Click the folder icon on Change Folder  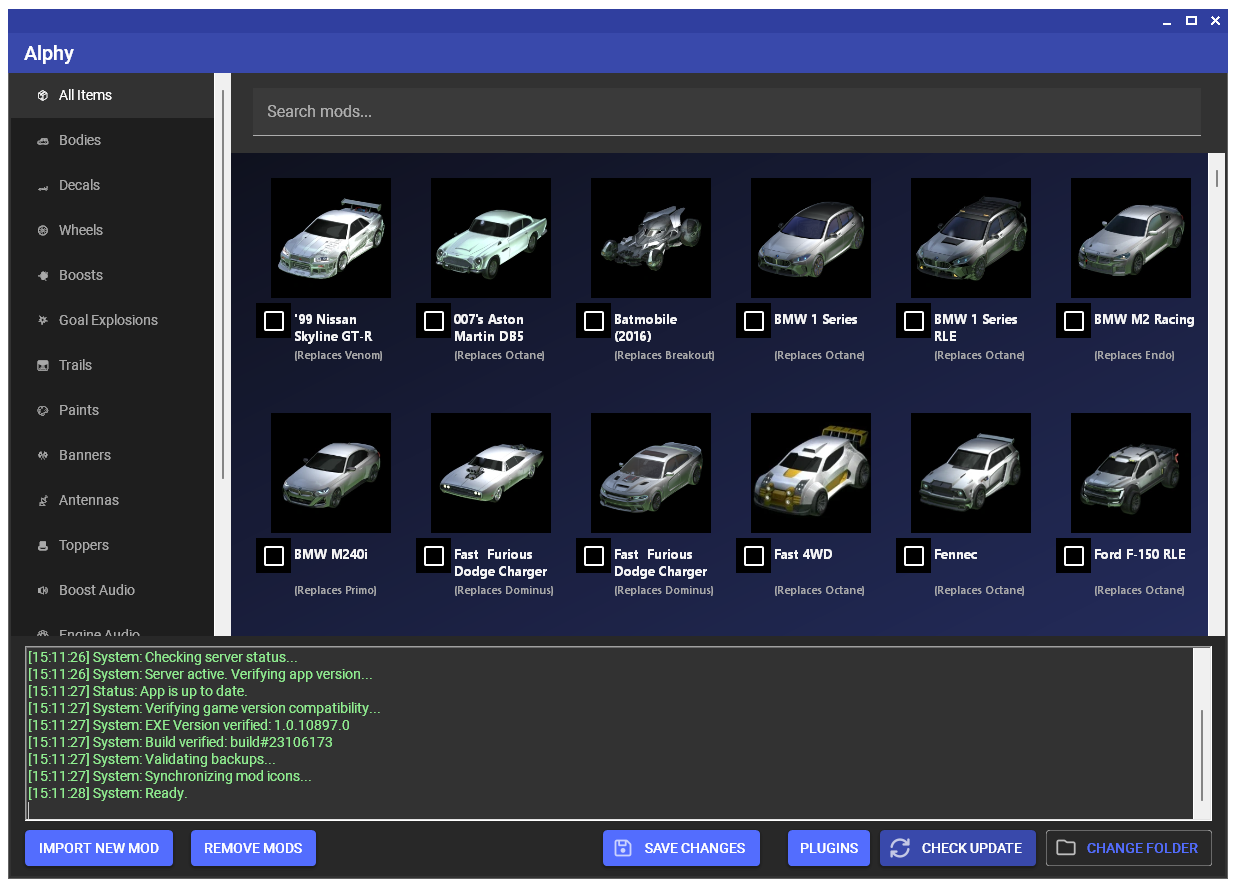[1066, 848]
